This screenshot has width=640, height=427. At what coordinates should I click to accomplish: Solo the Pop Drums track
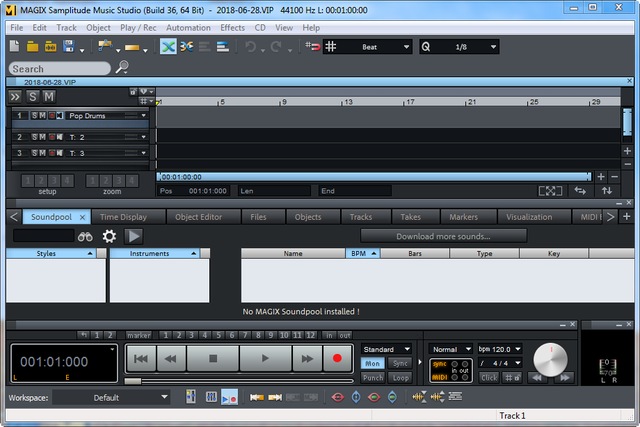point(33,116)
